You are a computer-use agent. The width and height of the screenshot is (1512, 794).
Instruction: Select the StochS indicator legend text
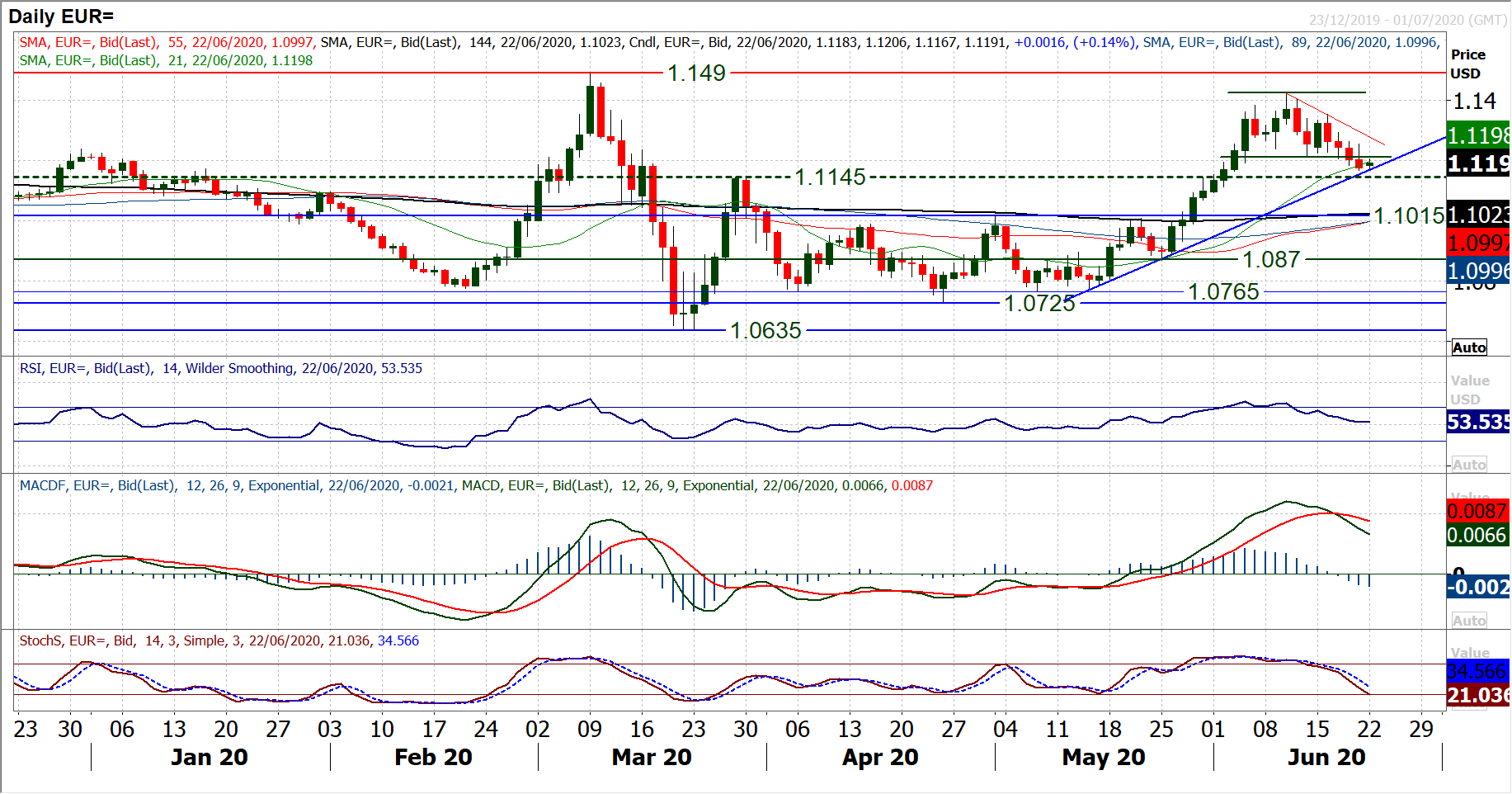click(x=219, y=641)
